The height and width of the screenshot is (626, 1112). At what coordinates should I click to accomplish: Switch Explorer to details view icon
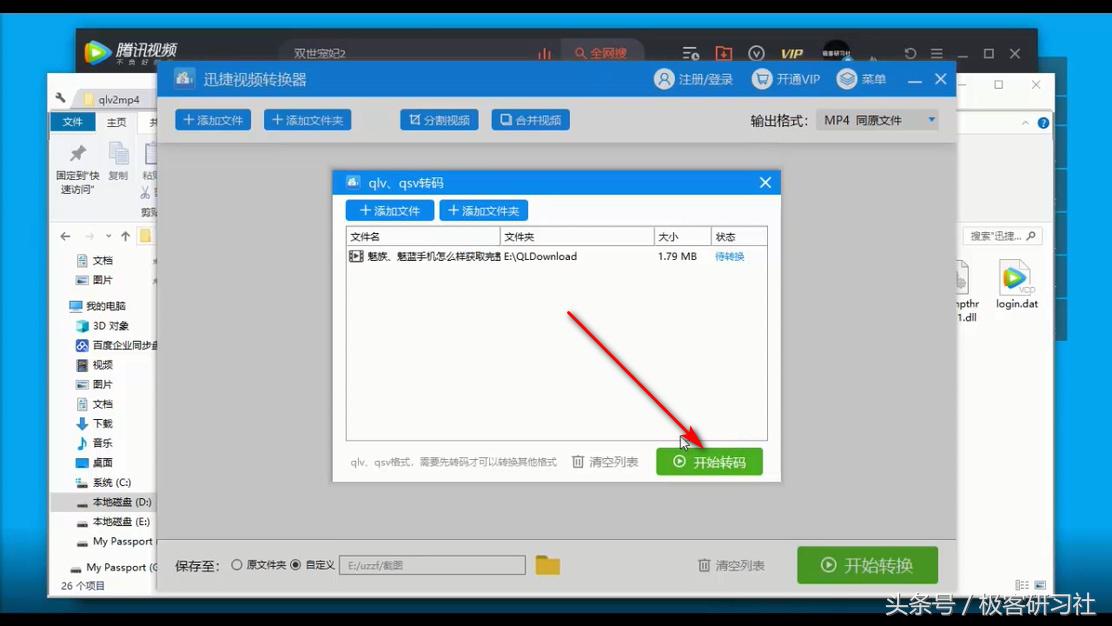pos(1021,585)
